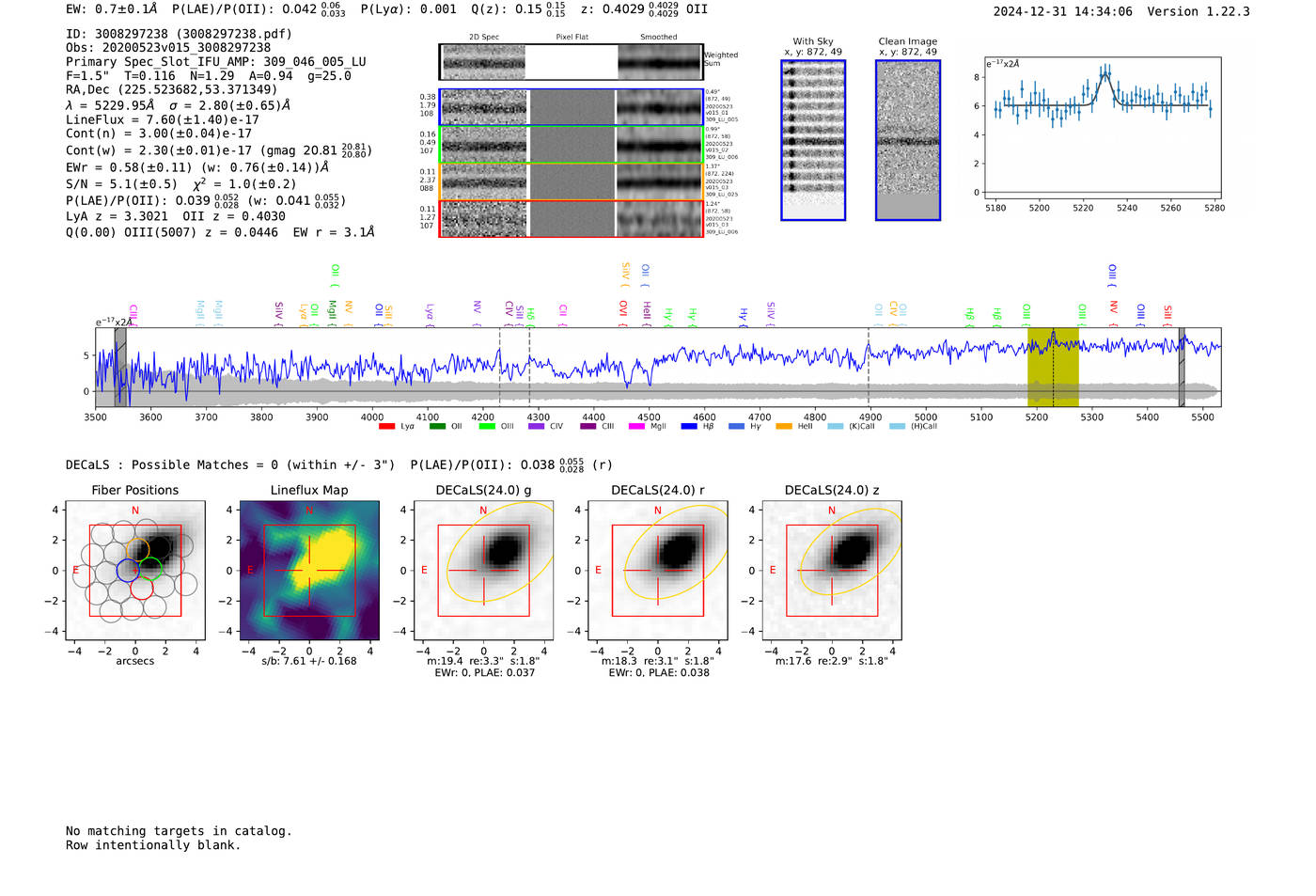Click the version timestamp text at top right
This screenshot has height=896, width=1316.
tap(1121, 11)
